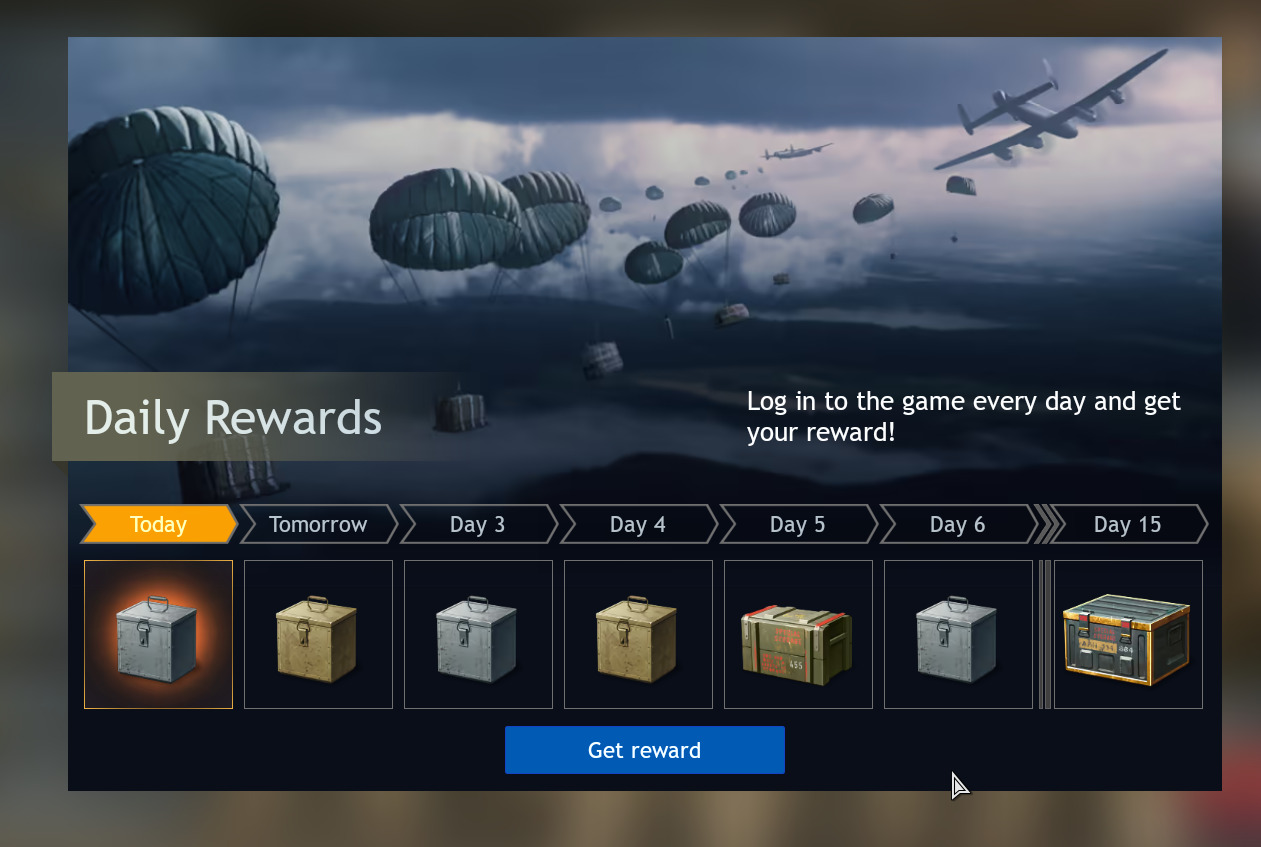The width and height of the screenshot is (1261, 847).
Task: Switch to the Tomorrow tab
Action: click(x=319, y=524)
